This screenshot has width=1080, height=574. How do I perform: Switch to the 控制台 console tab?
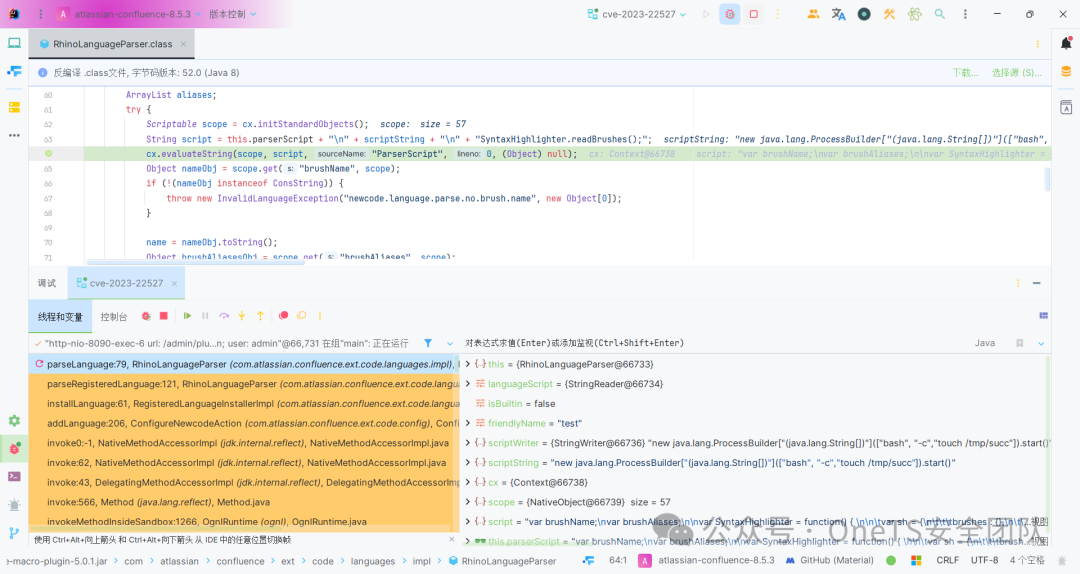point(114,316)
